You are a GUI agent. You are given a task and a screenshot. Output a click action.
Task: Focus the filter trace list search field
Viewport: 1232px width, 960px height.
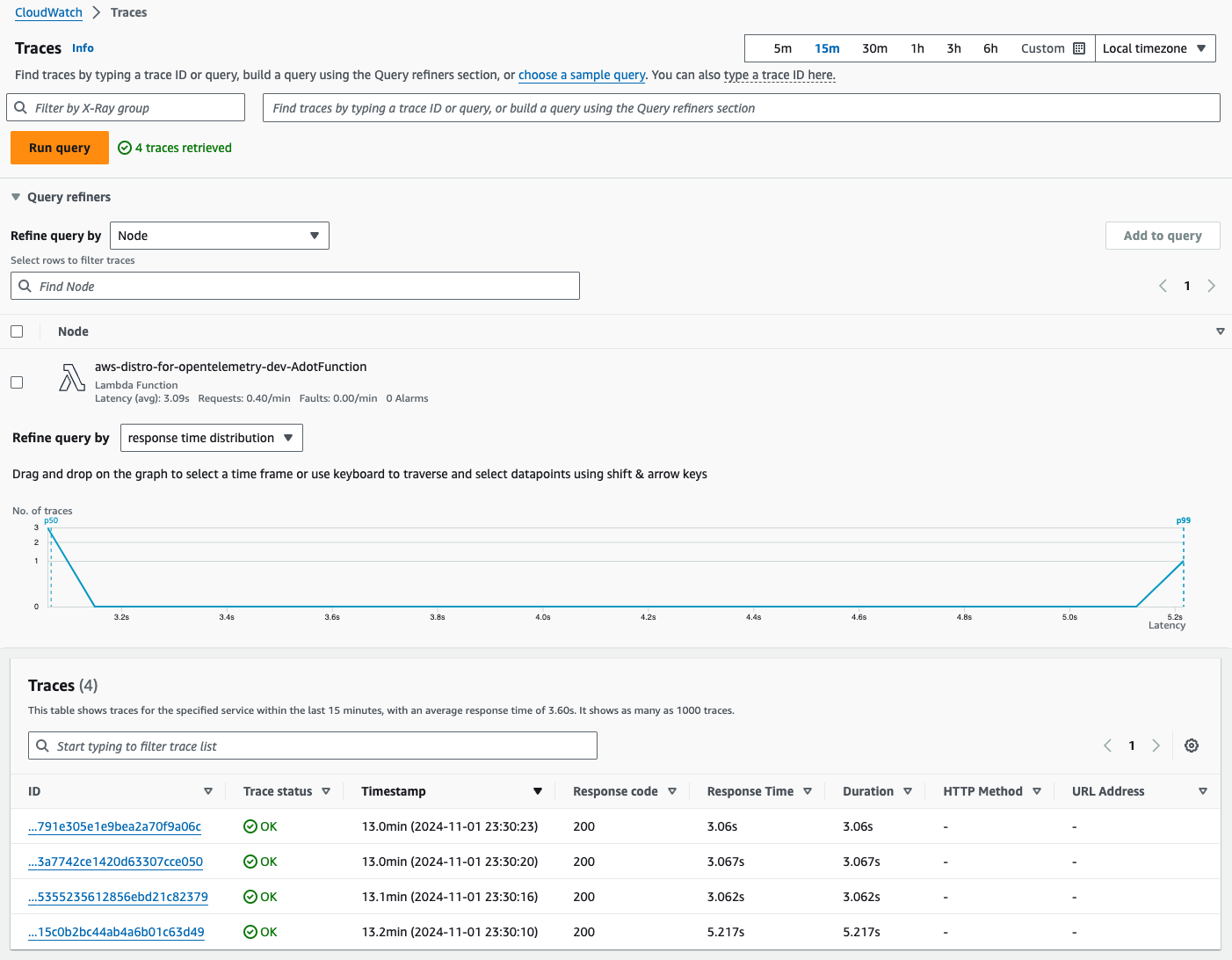point(313,745)
